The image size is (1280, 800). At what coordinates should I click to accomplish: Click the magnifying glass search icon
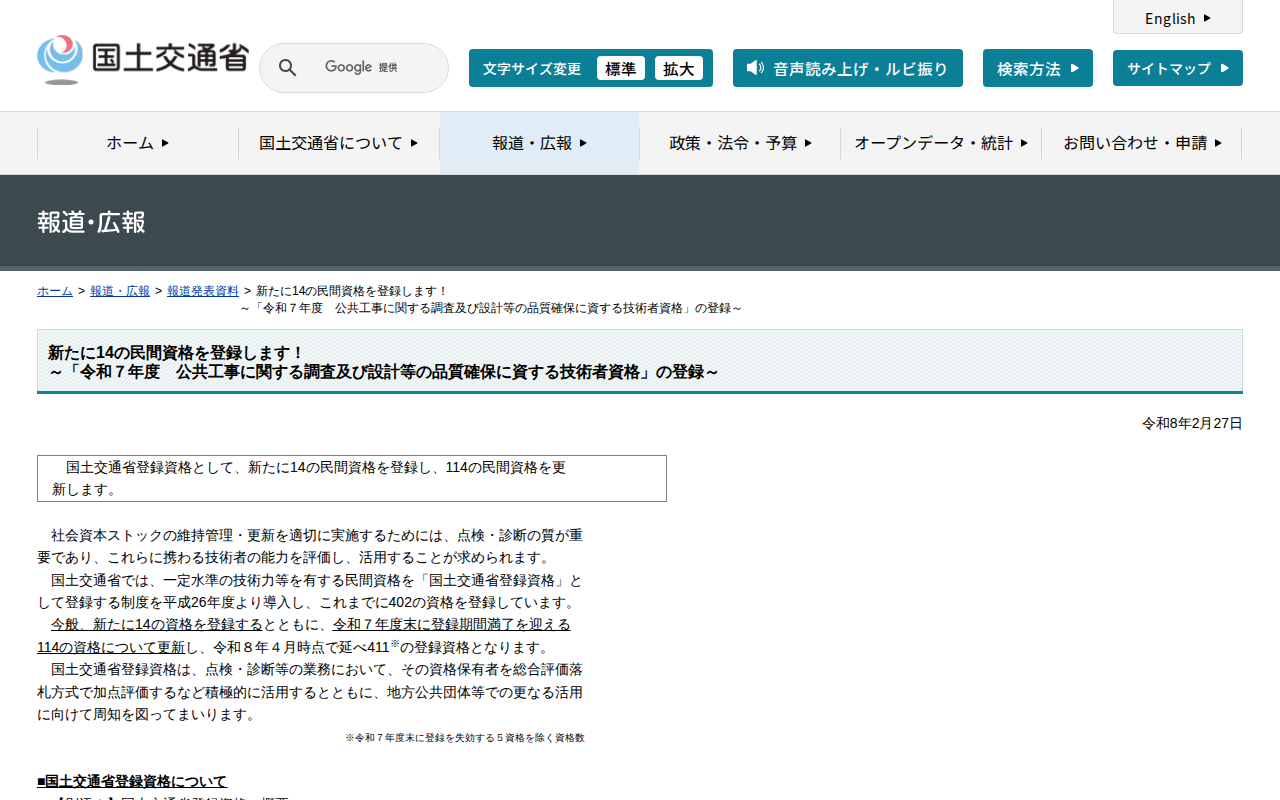287,68
